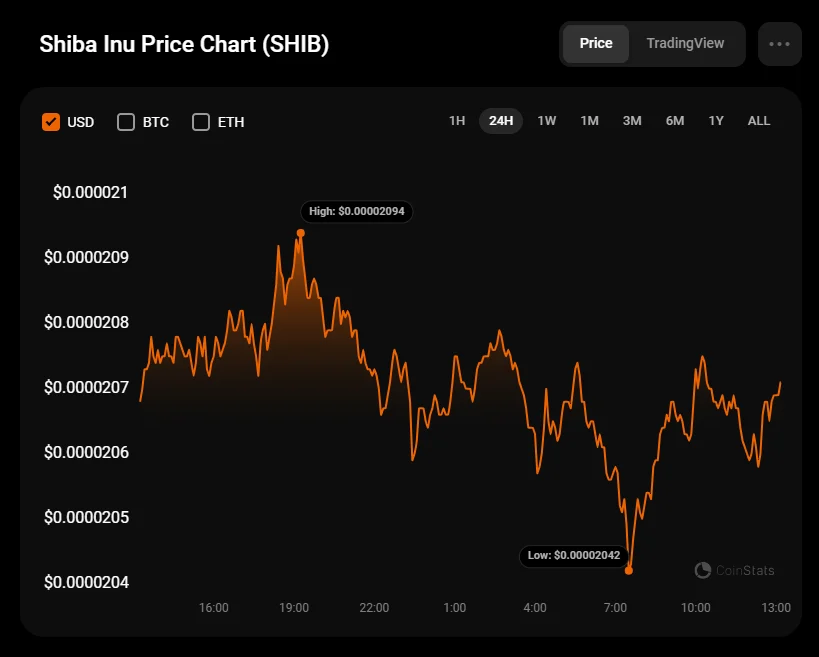Show the ALL time price history
The height and width of the screenshot is (657, 819).
759,121
